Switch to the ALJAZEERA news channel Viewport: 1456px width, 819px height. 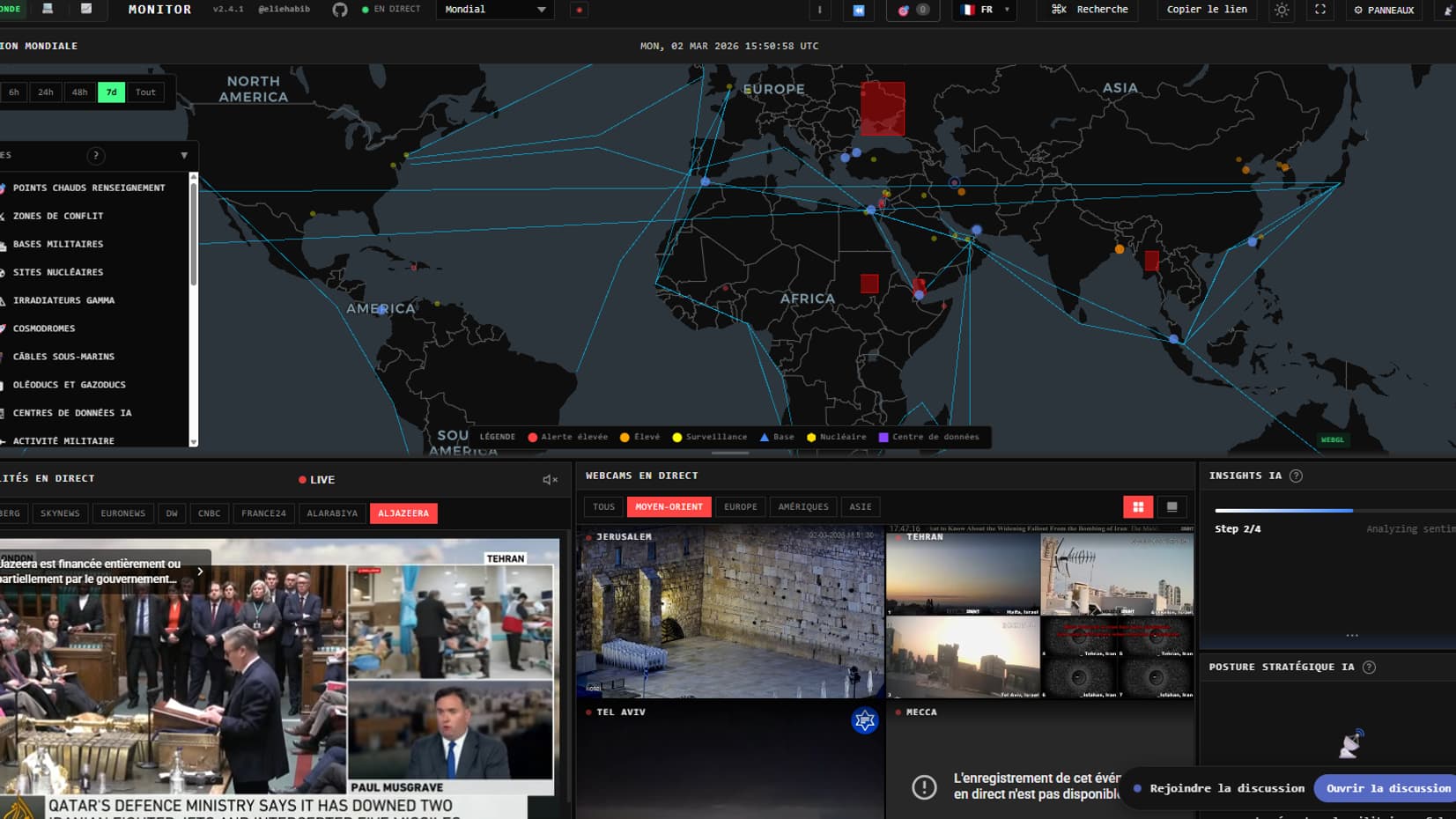click(403, 513)
